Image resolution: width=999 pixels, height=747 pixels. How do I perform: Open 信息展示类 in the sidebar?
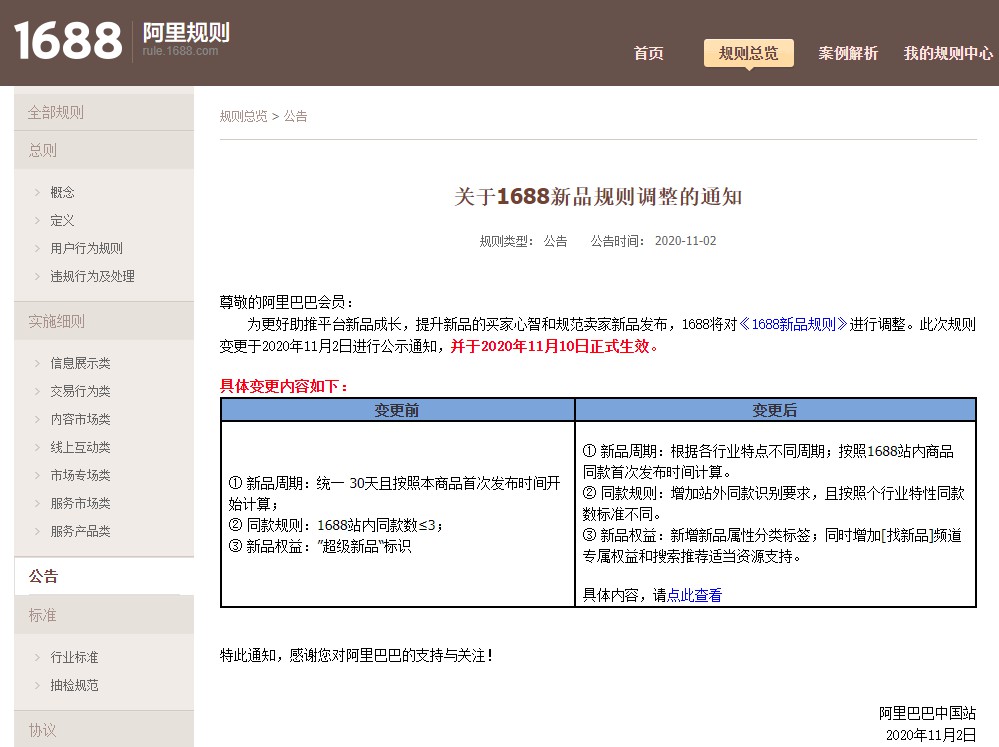pos(80,363)
